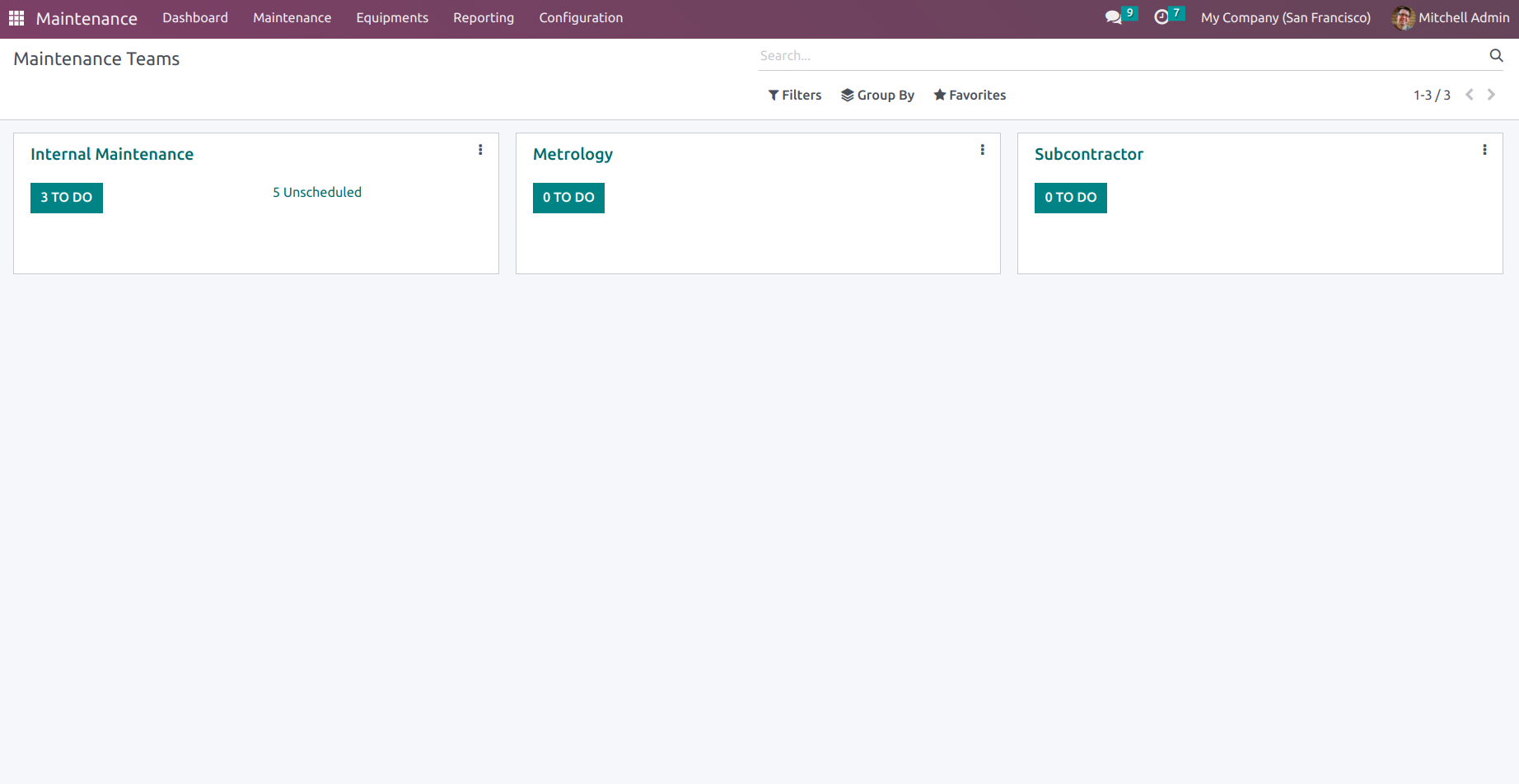Open the messages conversation panel

[x=1113, y=16]
